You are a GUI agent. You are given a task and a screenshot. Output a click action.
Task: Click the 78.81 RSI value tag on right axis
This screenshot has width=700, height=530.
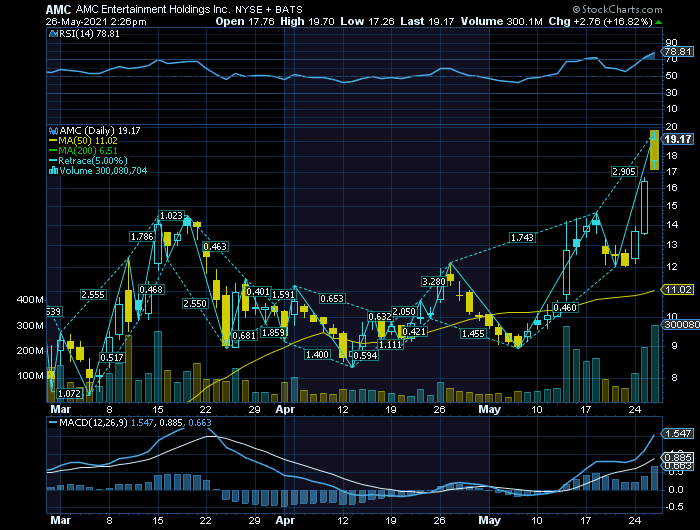[x=678, y=51]
